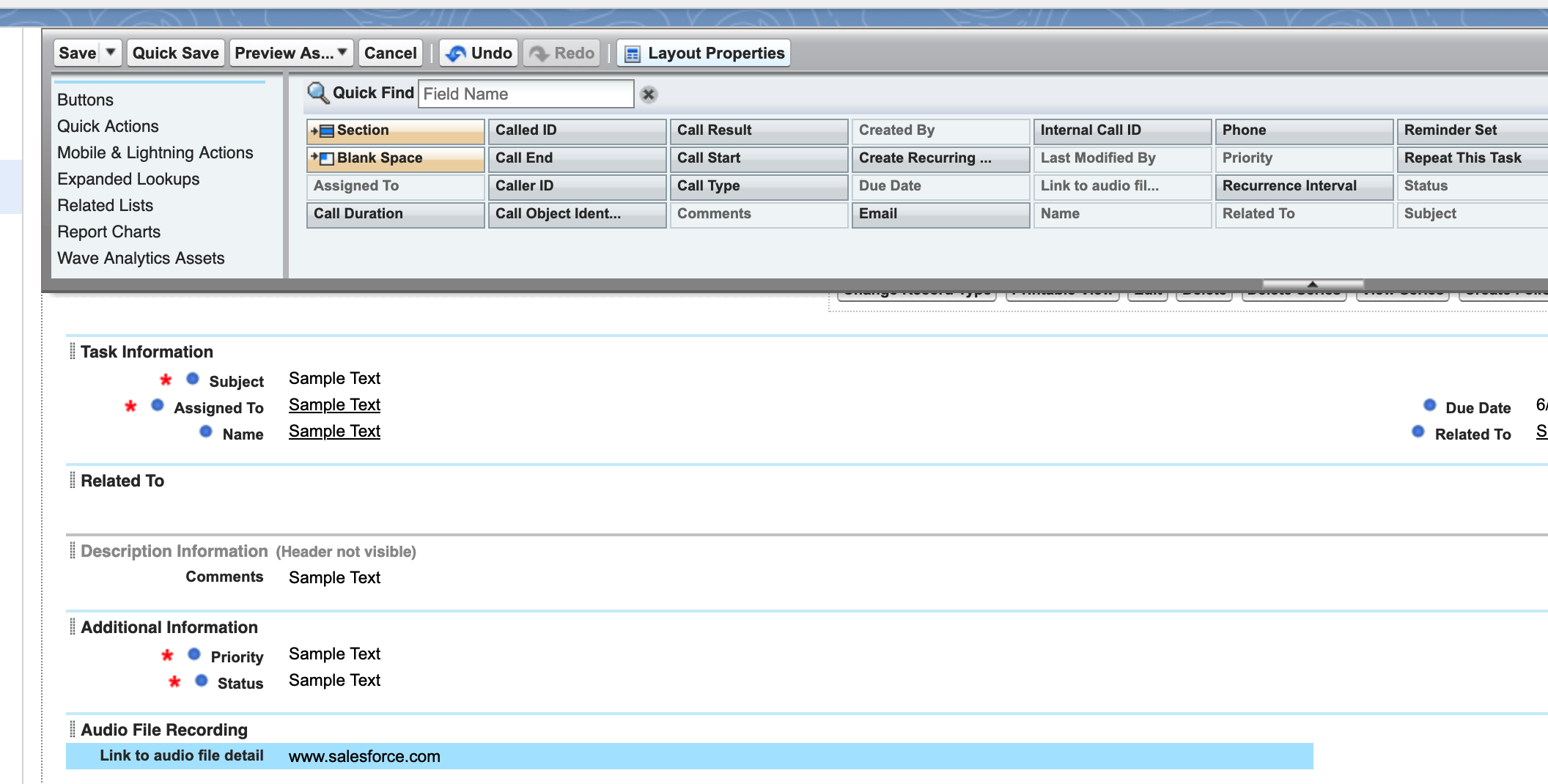The image size is (1548, 784).
Task: Click red required star by Subject
Action: pos(166,380)
